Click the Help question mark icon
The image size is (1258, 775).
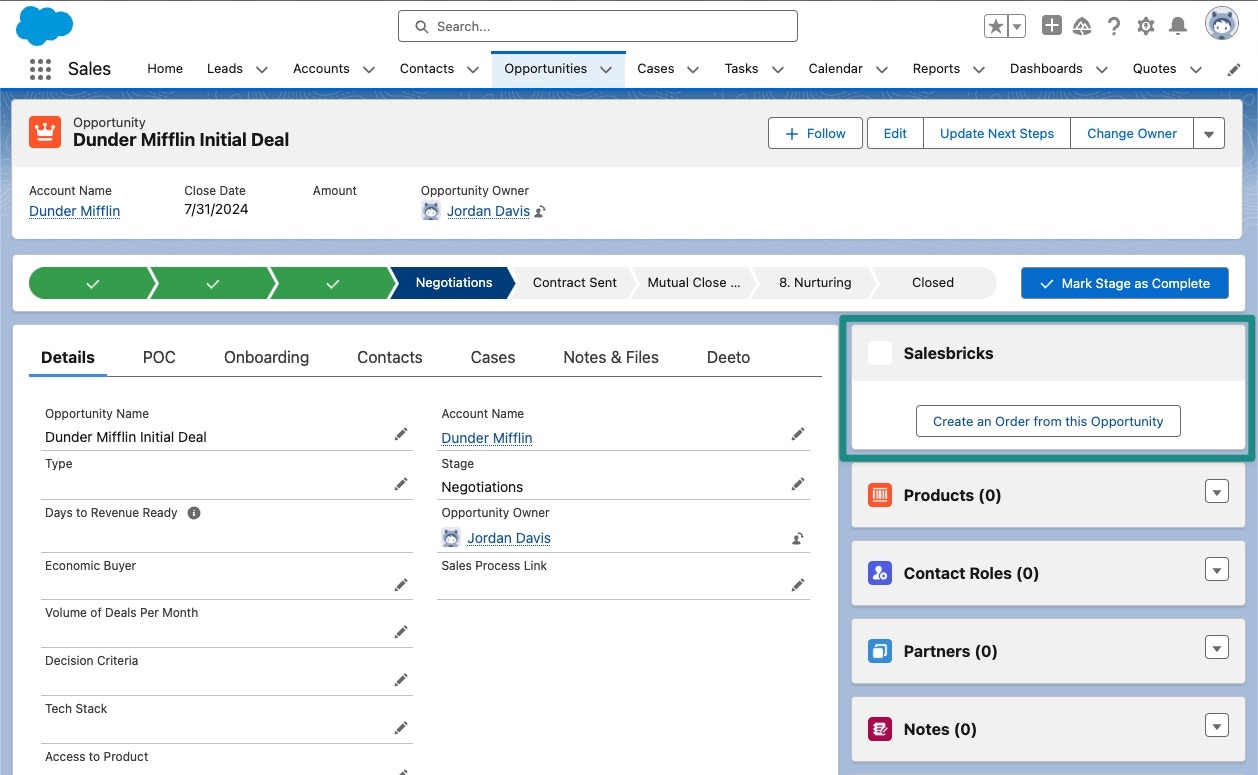click(1114, 26)
